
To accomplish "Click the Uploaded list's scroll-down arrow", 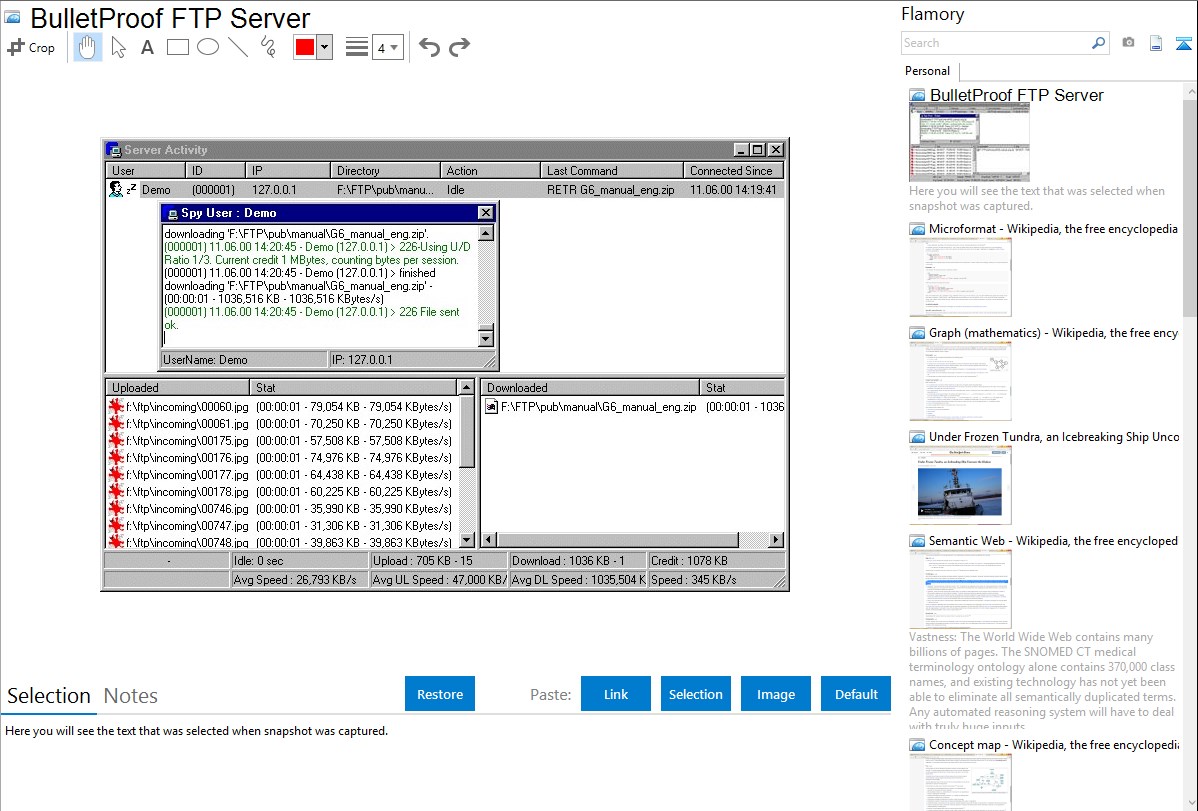I will pyautogui.click(x=467, y=540).
